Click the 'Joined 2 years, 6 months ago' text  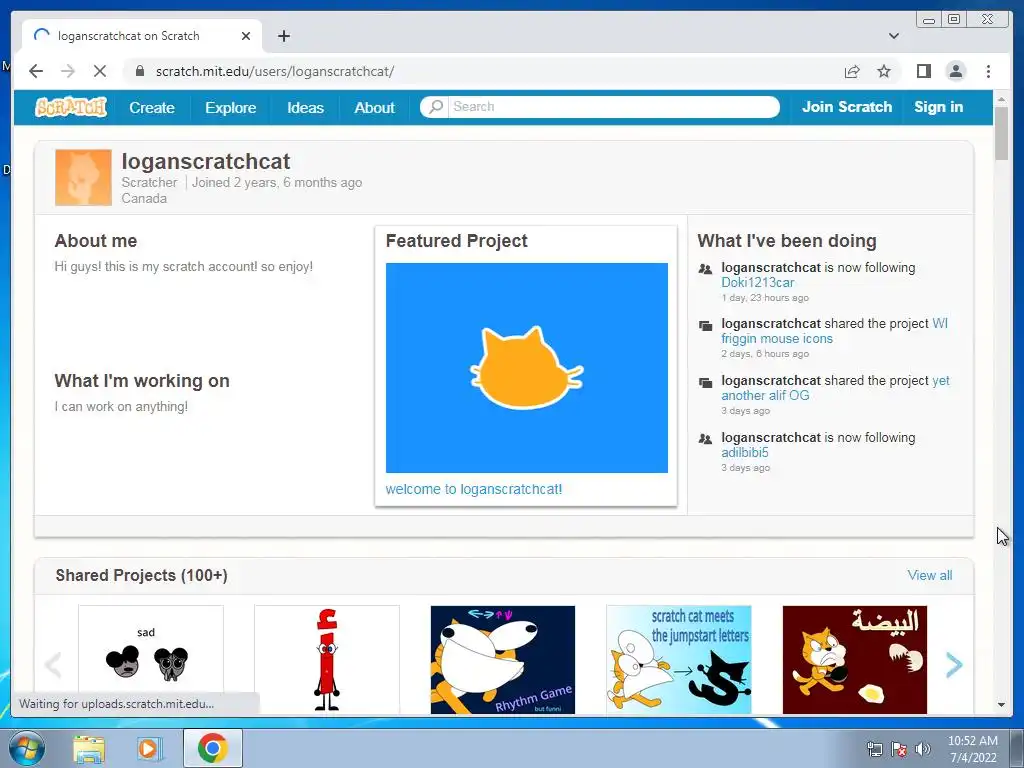point(277,183)
